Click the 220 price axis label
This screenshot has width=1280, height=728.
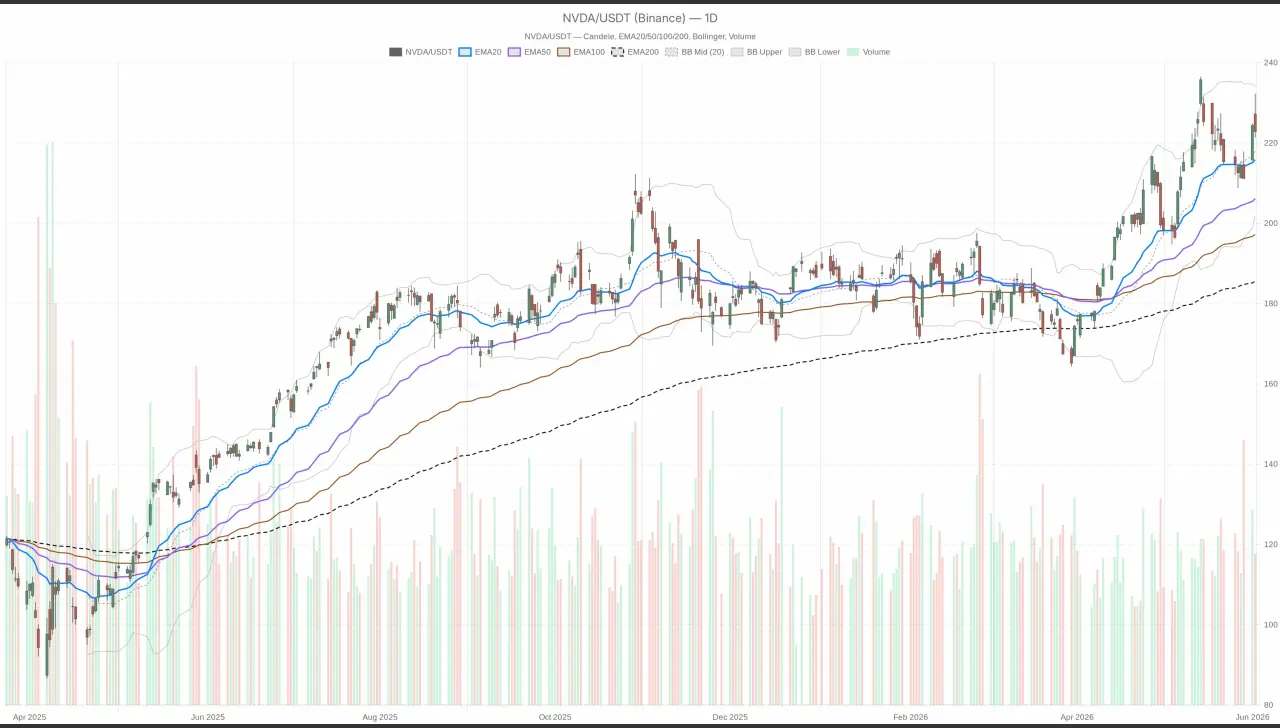1270,143
